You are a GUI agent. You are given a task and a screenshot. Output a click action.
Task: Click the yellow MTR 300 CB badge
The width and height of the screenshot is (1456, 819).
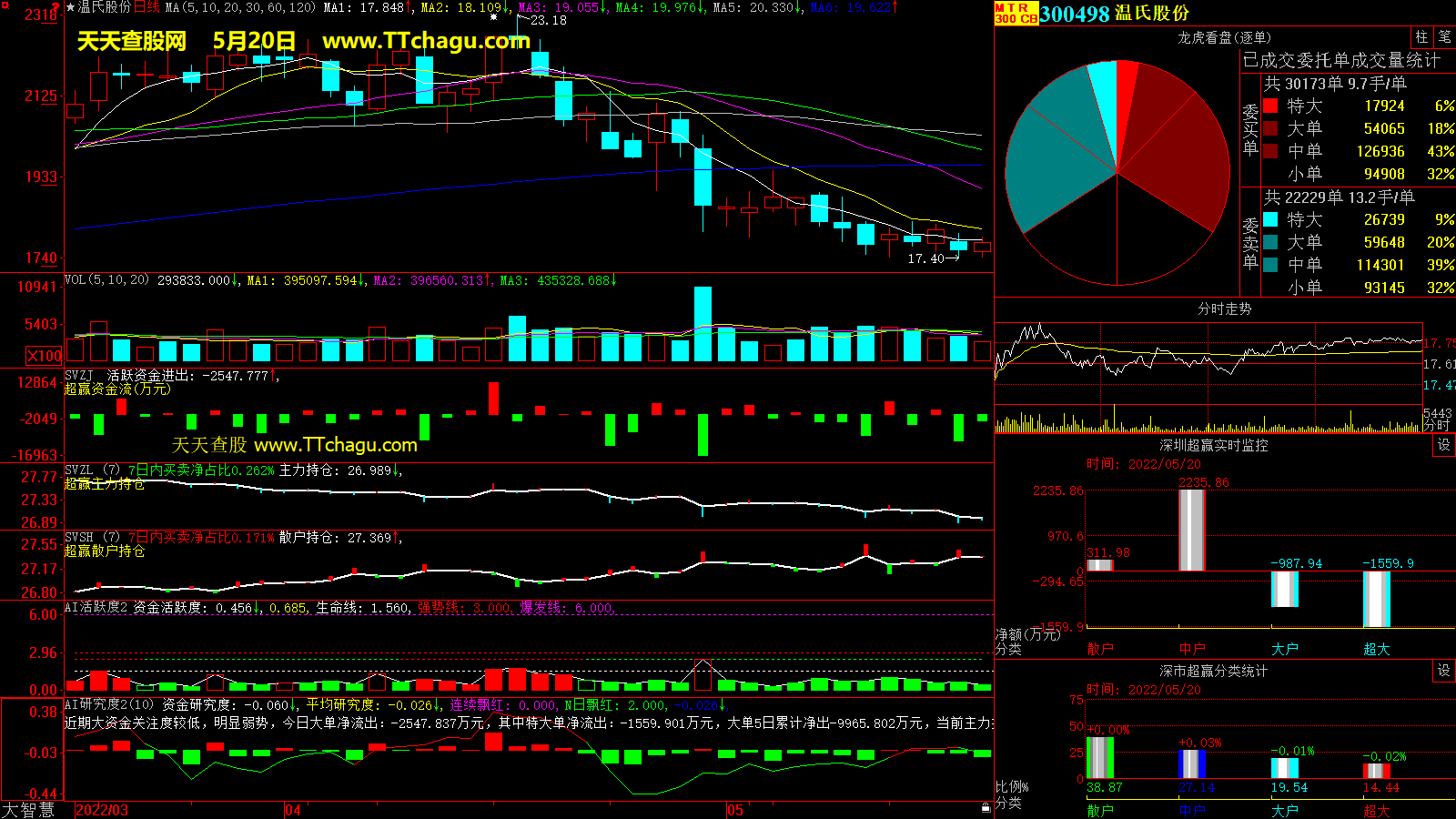pos(1016,13)
